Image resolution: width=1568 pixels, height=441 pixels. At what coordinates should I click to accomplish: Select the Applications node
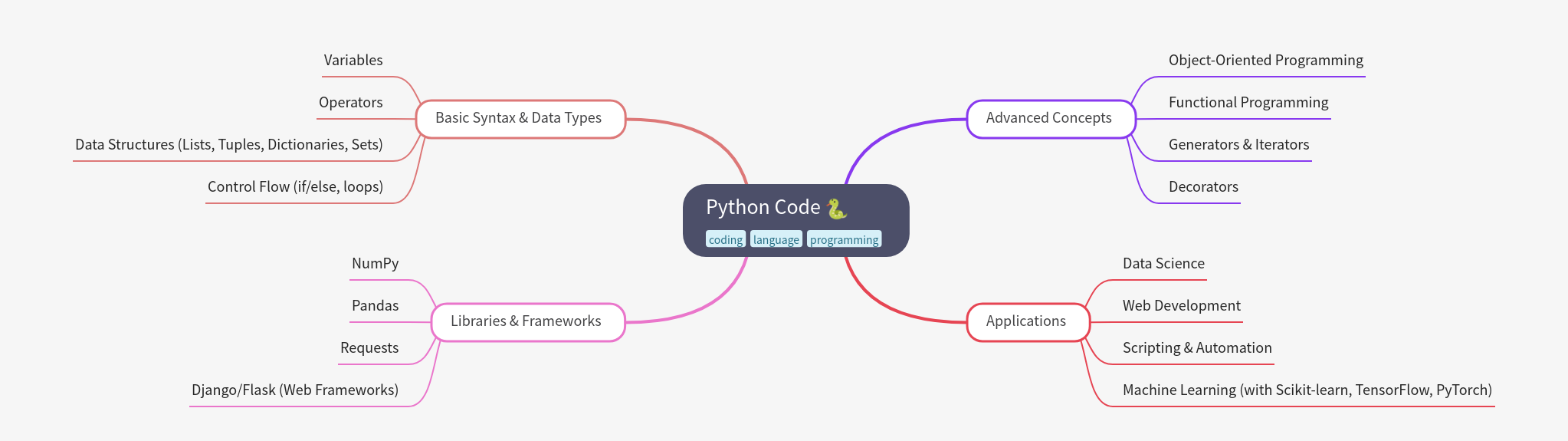tap(1028, 322)
